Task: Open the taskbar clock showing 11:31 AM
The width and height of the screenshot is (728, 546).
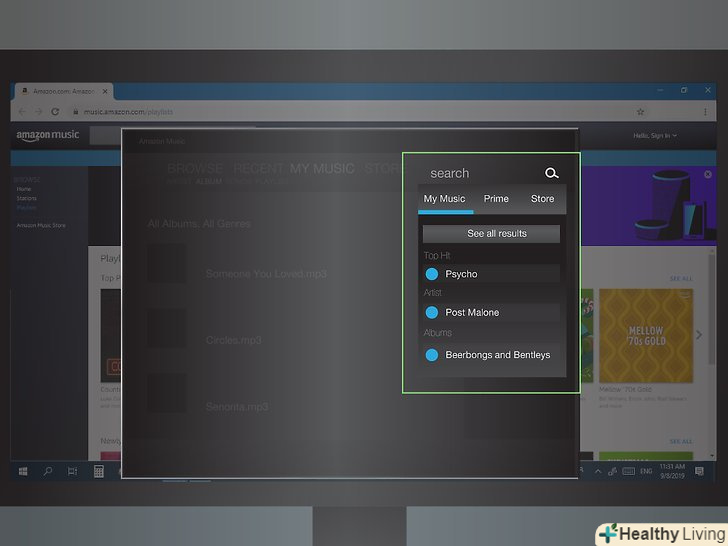Action: point(672,471)
